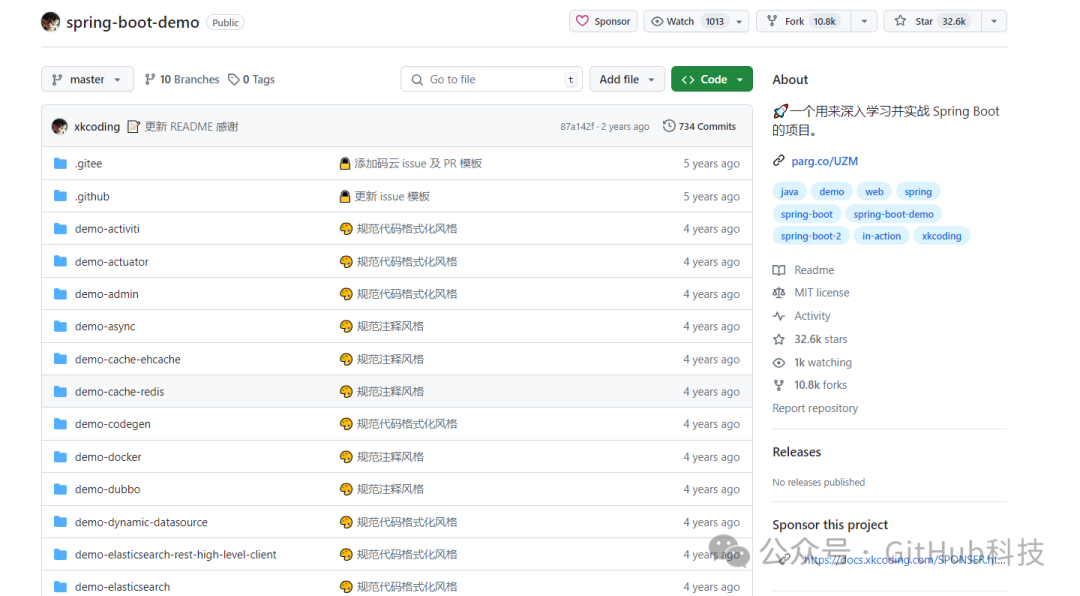Select the web topic tag
Screen dimensions: 1080x596
[874, 192]
